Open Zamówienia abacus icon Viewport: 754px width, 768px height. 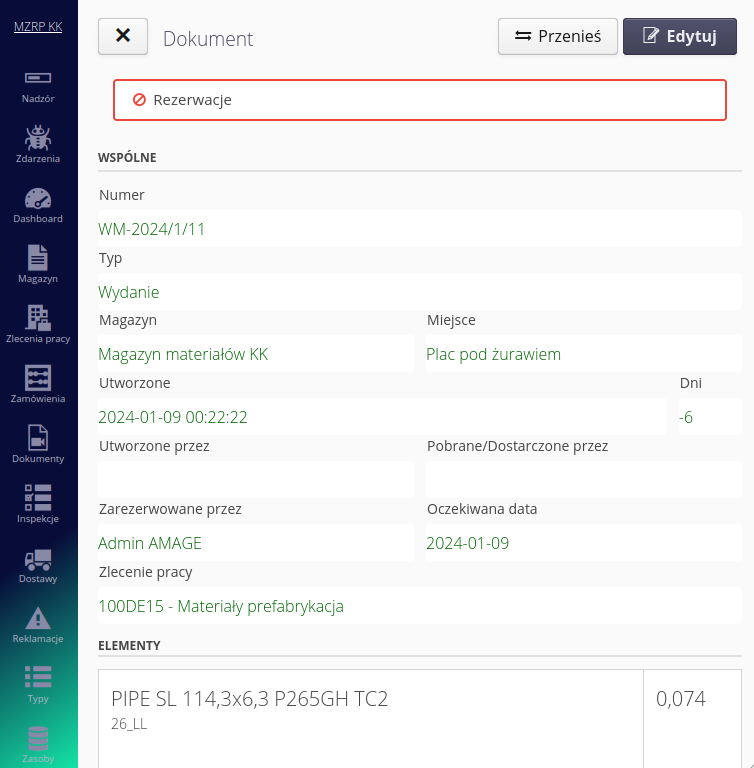[38, 377]
